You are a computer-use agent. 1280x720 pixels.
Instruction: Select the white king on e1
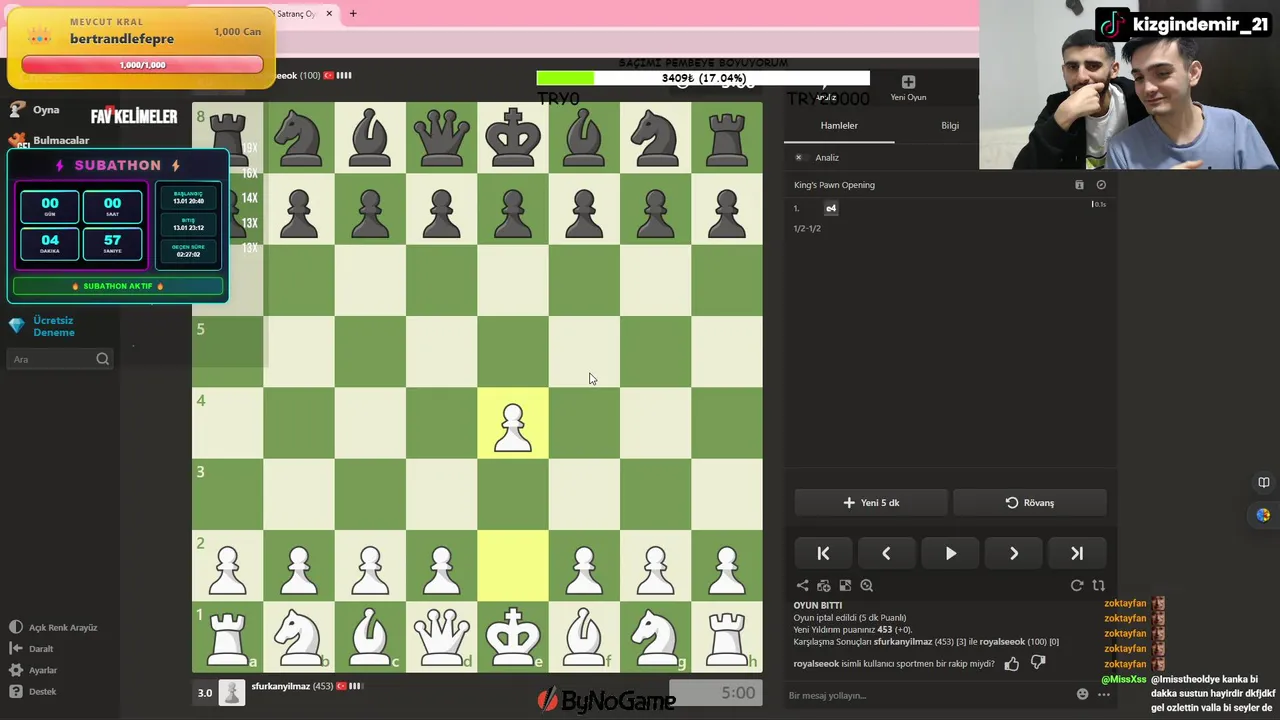[513, 637]
